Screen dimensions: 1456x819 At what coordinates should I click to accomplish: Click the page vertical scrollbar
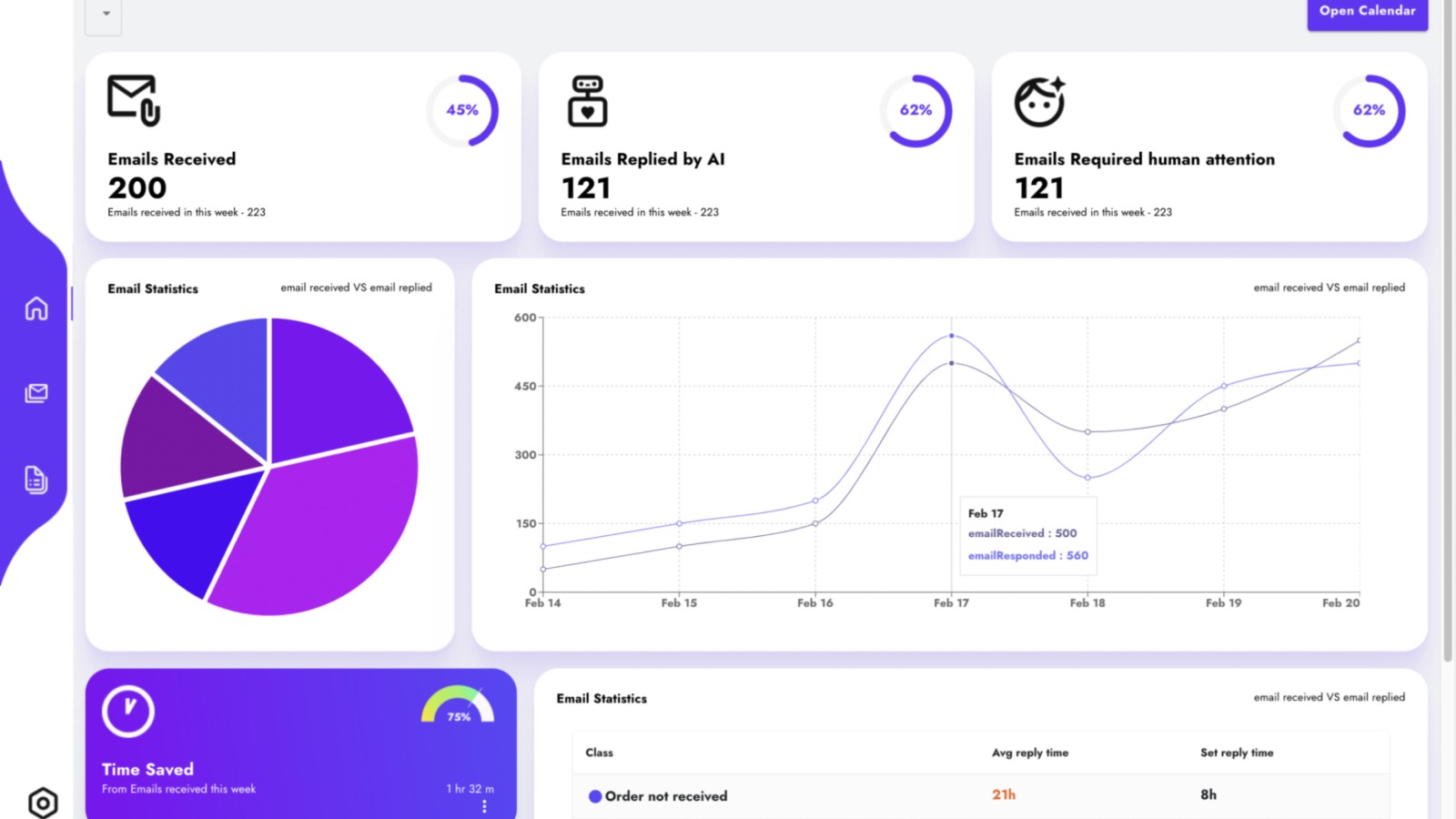click(1448, 331)
